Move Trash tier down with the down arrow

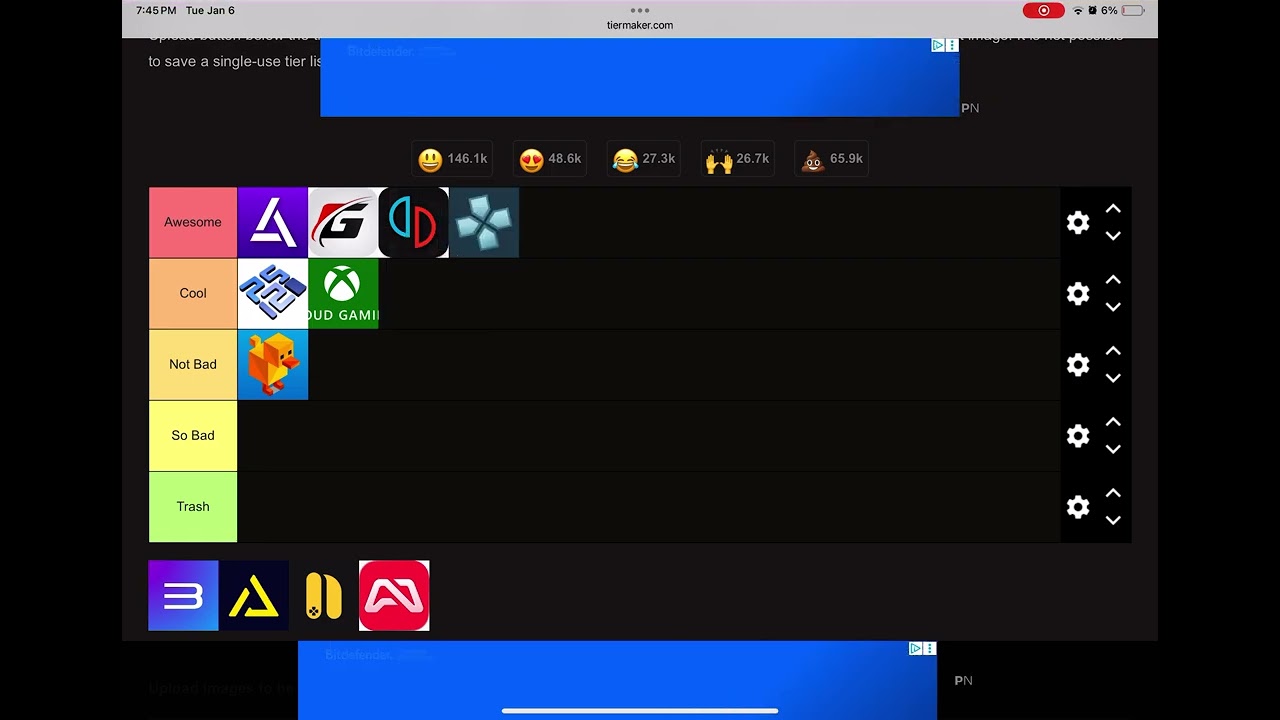click(1113, 520)
